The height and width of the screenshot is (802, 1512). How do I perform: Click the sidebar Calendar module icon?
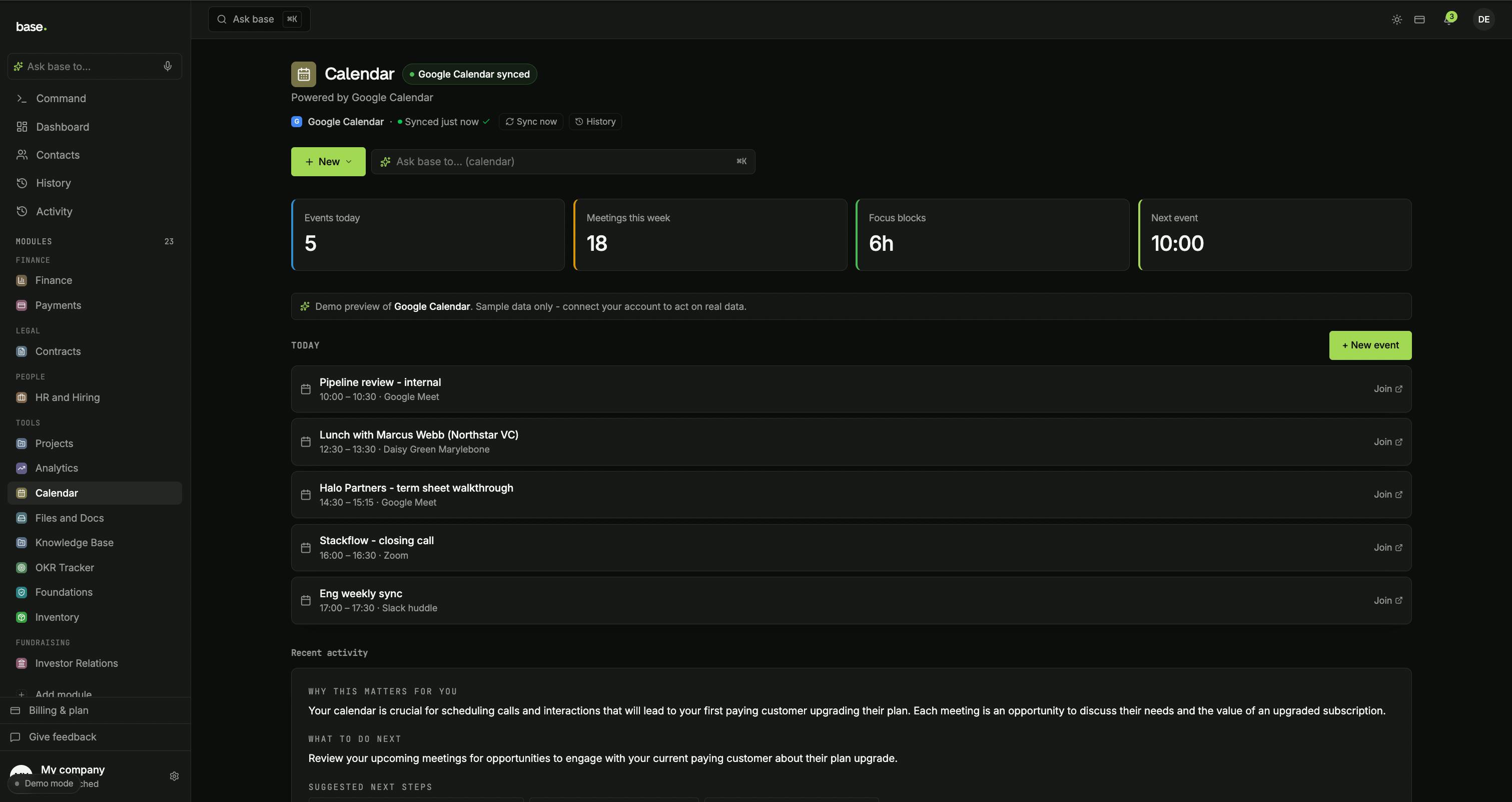[x=22, y=493]
